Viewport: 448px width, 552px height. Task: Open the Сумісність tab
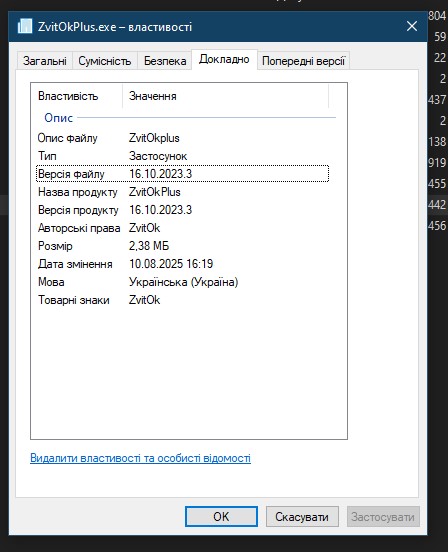tap(105, 61)
